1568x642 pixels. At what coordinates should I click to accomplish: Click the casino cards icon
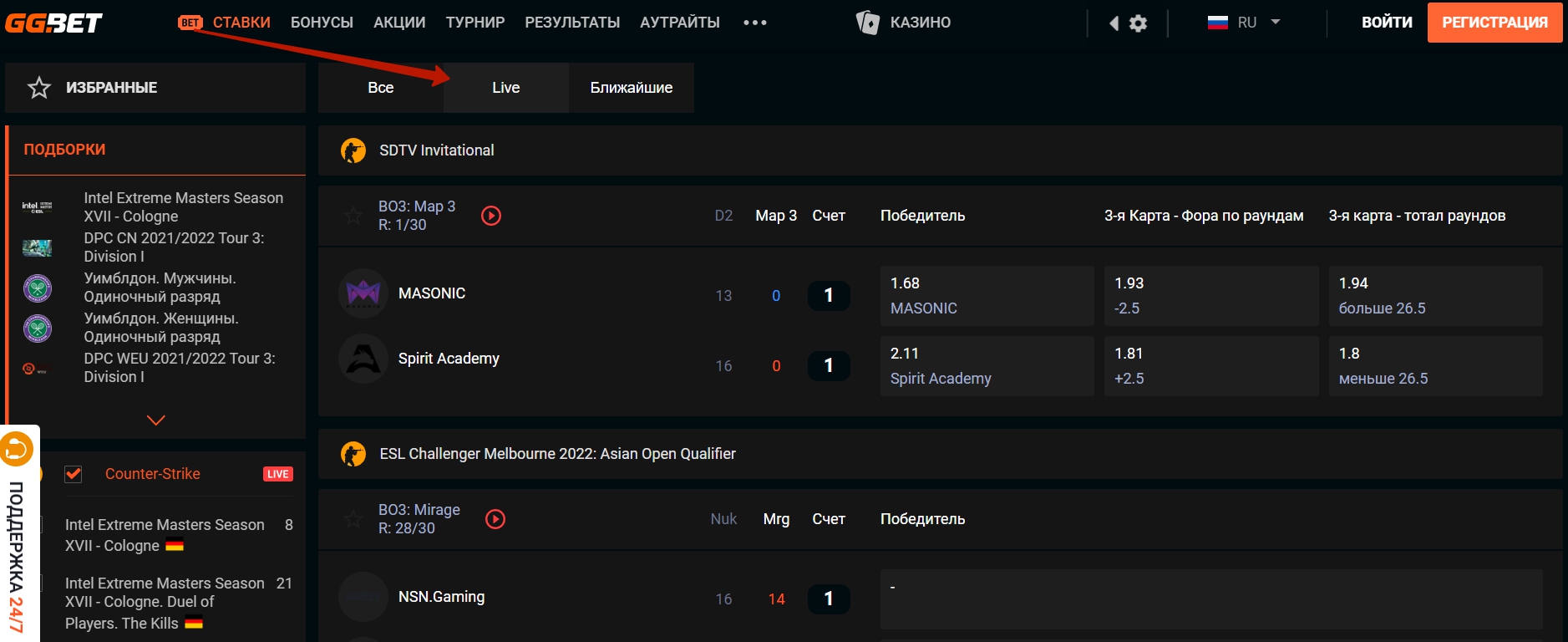(x=868, y=23)
